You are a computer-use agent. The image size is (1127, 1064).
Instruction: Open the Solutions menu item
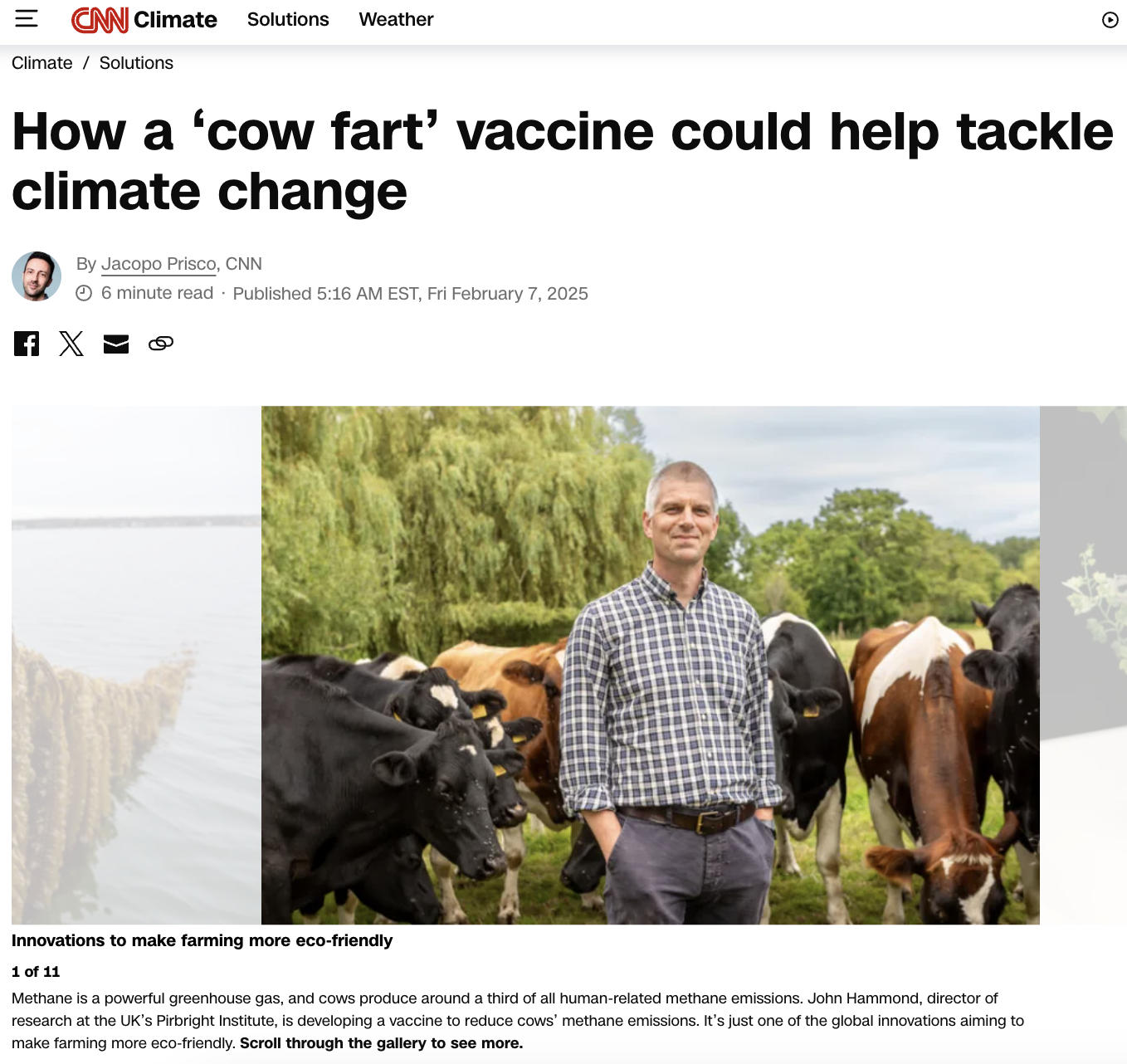288,19
